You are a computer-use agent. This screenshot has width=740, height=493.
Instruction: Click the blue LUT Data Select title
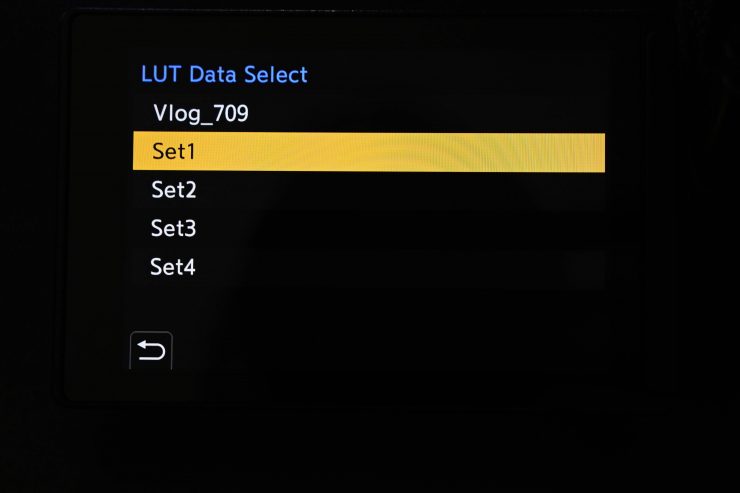224,74
